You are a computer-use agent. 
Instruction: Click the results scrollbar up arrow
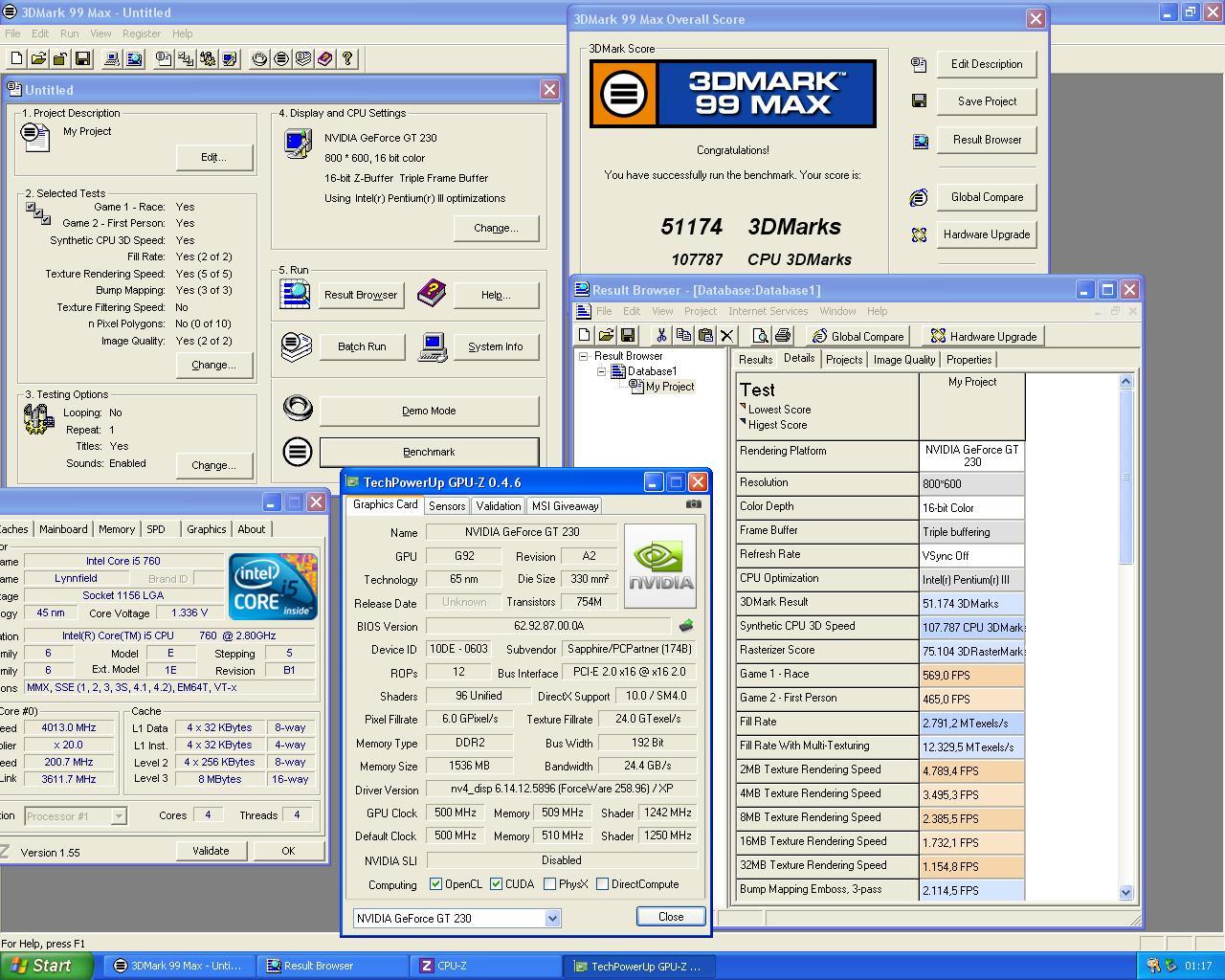1125,381
